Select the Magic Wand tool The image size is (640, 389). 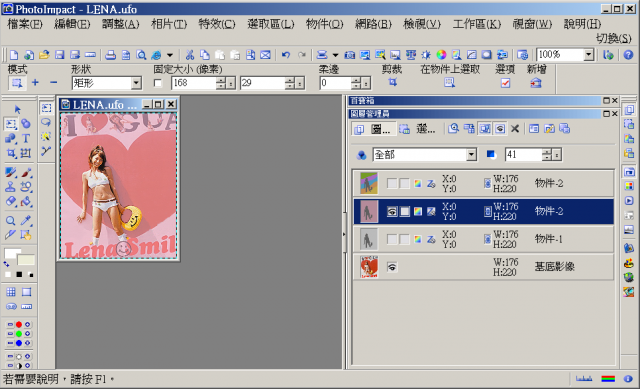(x=46, y=136)
